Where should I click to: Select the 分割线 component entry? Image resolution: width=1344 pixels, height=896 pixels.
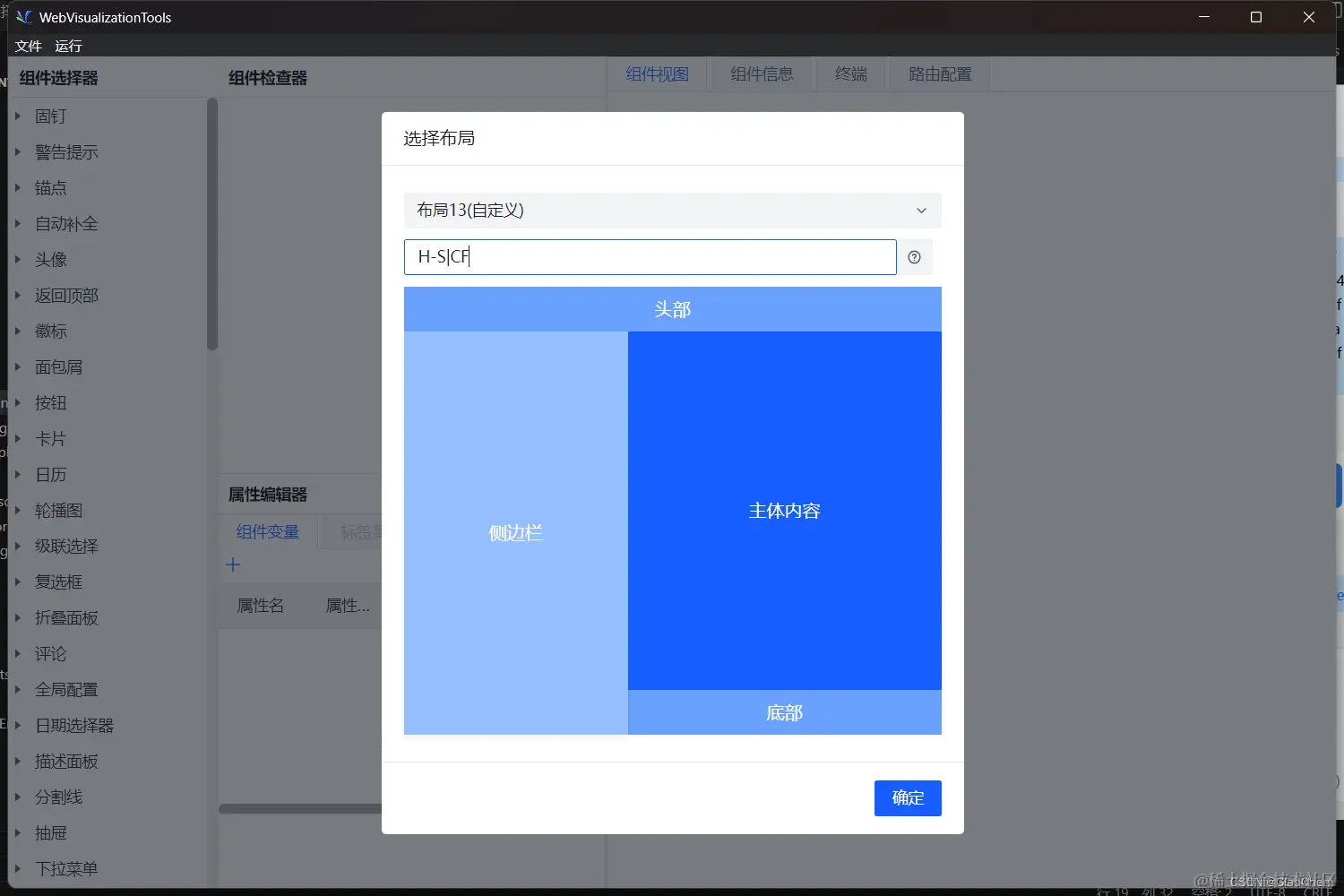59,797
